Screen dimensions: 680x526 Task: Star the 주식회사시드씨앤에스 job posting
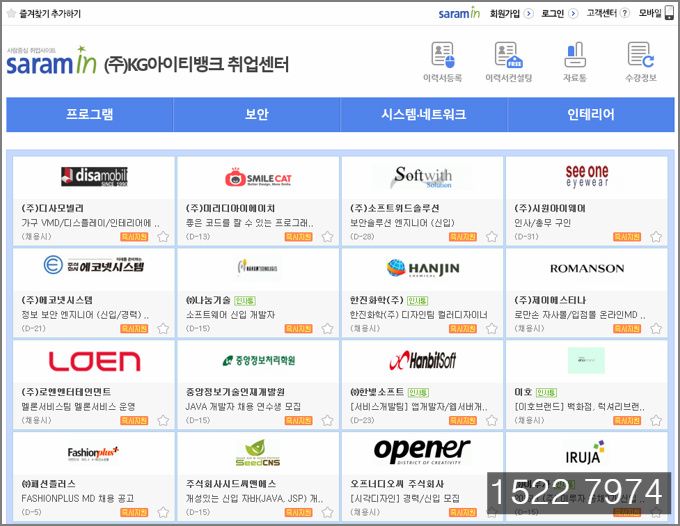click(x=327, y=513)
